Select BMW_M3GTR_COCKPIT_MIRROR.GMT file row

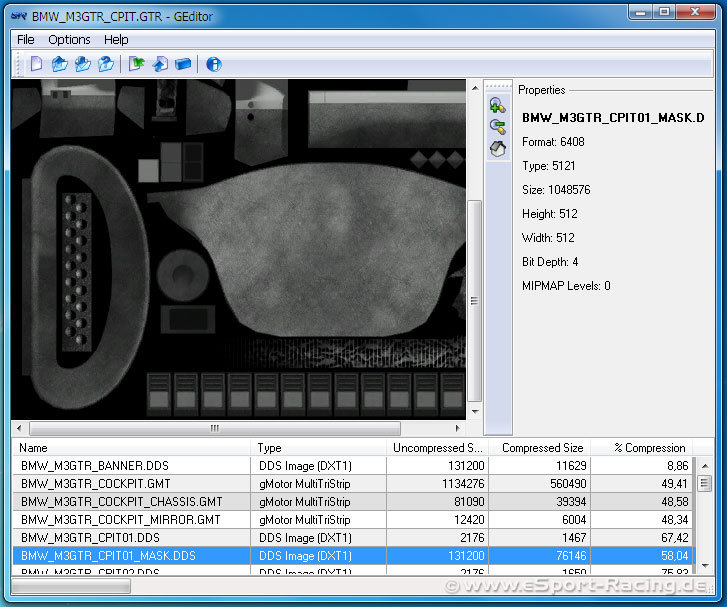tap(120, 520)
